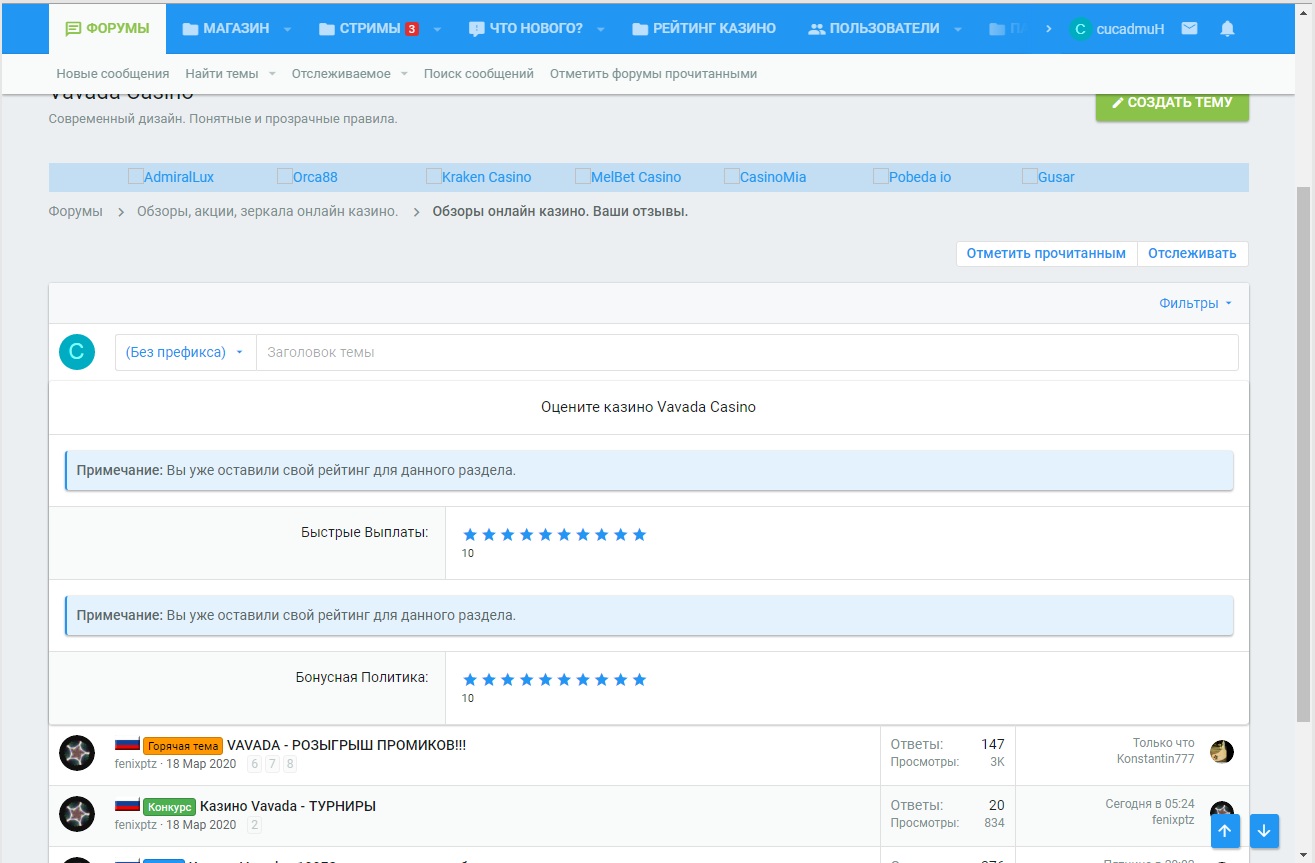This screenshot has width=1315, height=863.
Task: Expand the ЧТО НОВОГО? dropdown arrow
Action: (x=601, y=30)
